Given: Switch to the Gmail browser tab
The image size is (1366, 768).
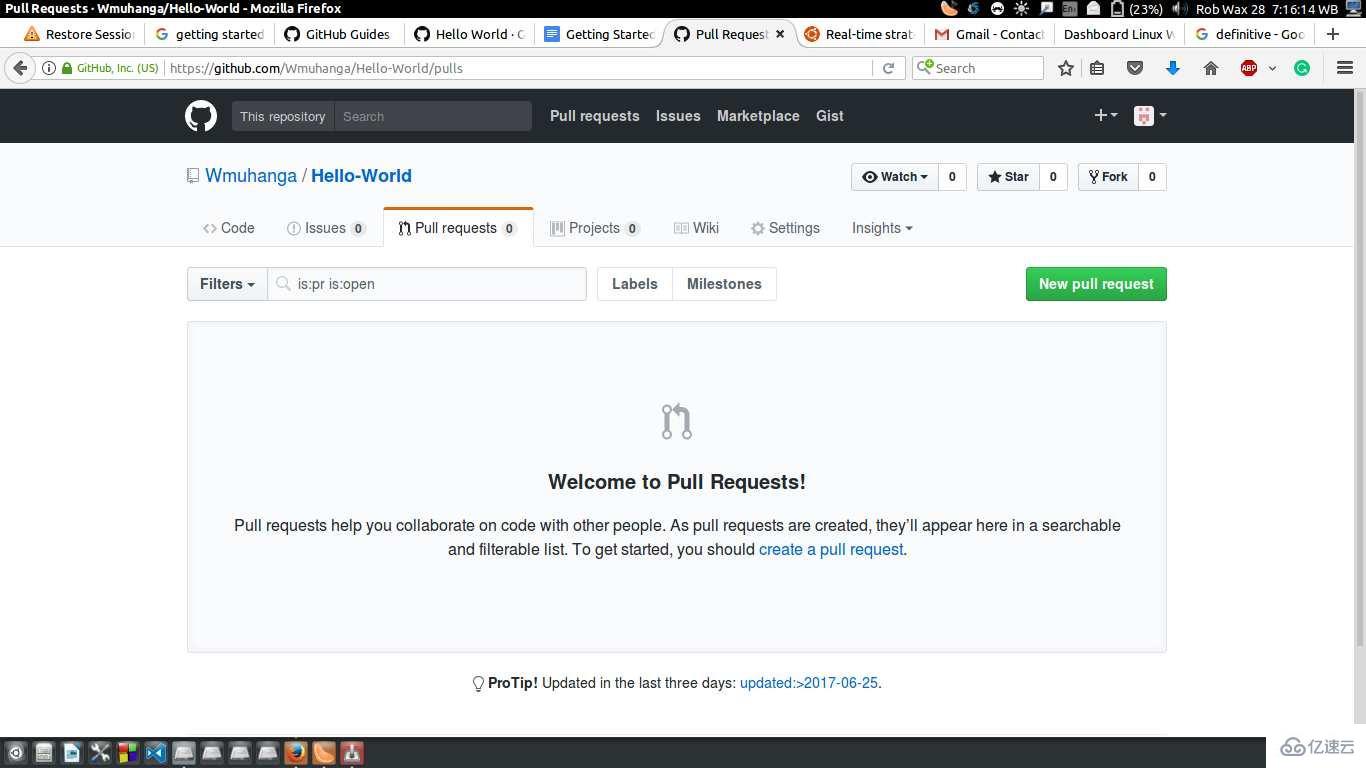Looking at the screenshot, I should 989,34.
